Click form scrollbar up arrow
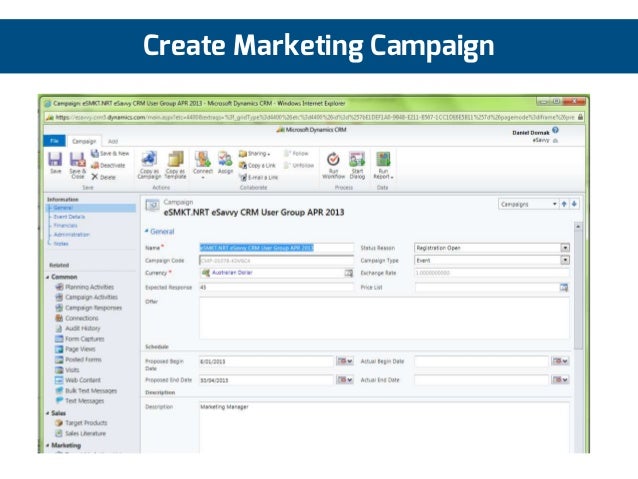 pos(578,226)
